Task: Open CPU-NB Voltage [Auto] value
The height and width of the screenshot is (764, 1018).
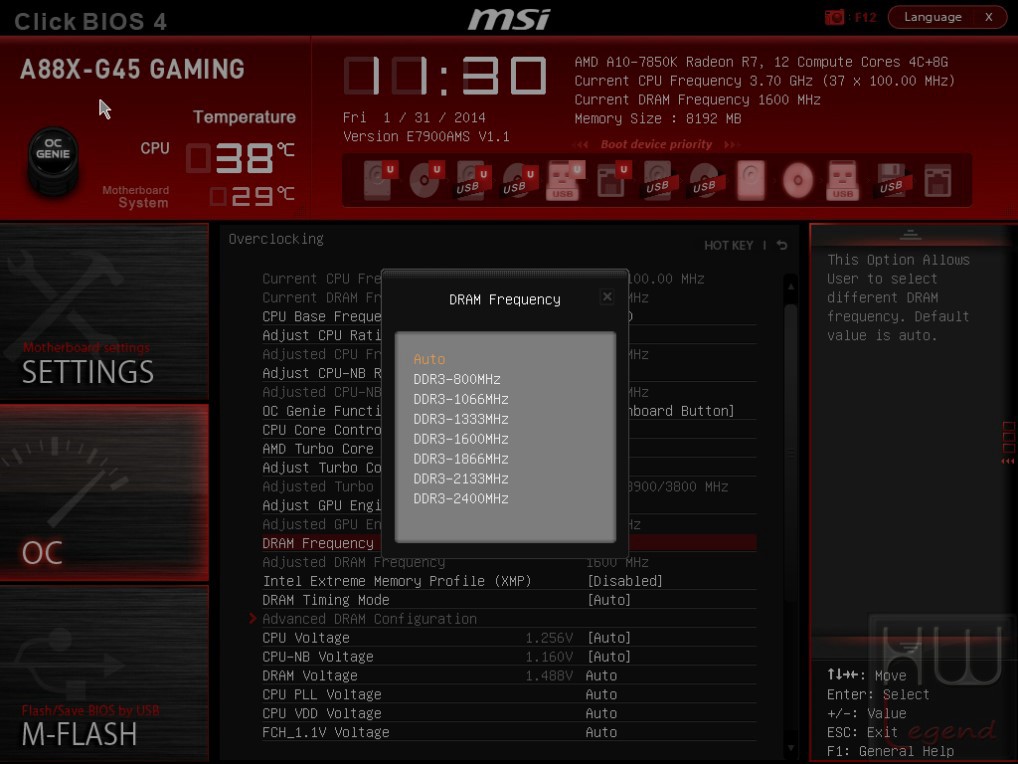Action: point(609,657)
